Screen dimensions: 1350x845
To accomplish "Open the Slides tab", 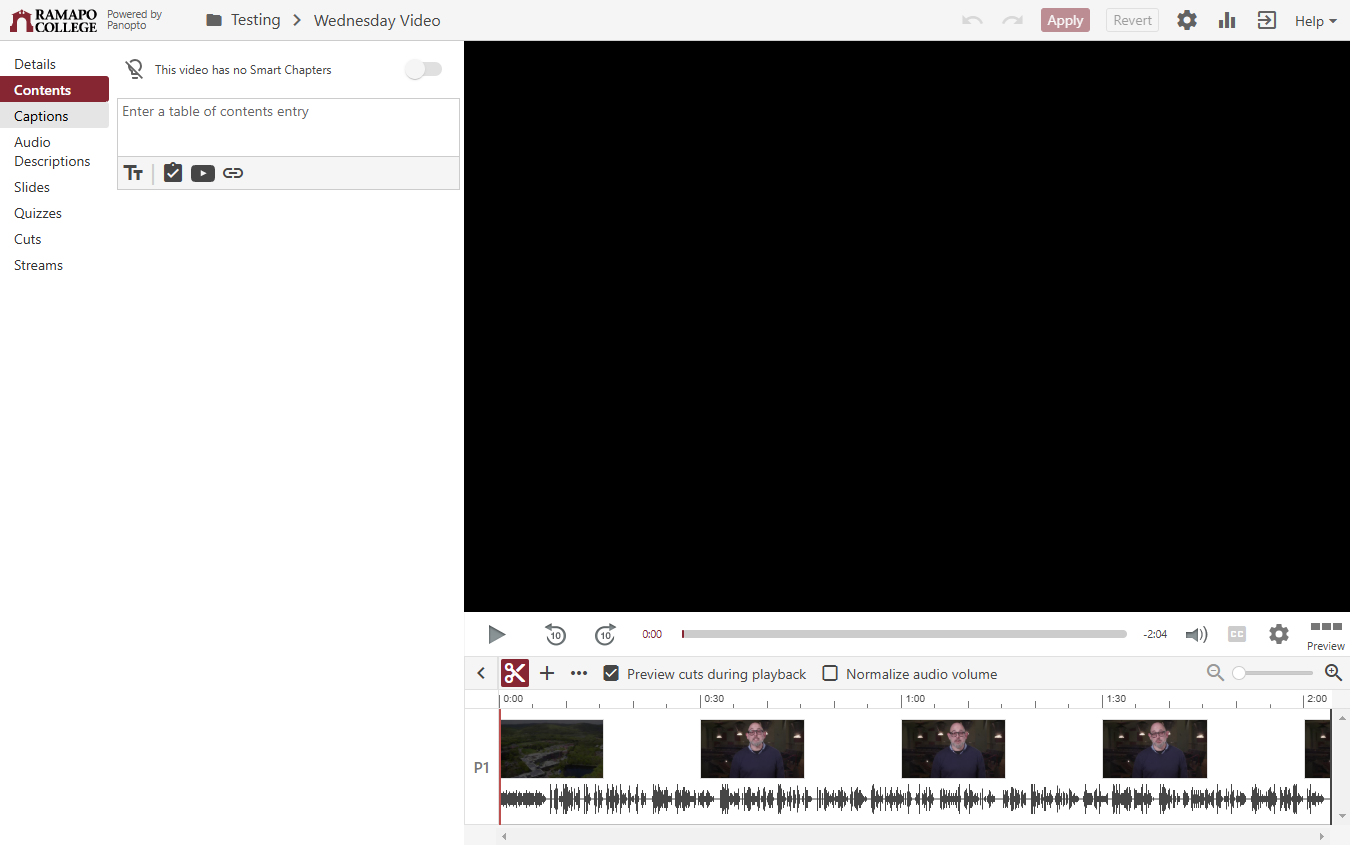I will point(54,187).
